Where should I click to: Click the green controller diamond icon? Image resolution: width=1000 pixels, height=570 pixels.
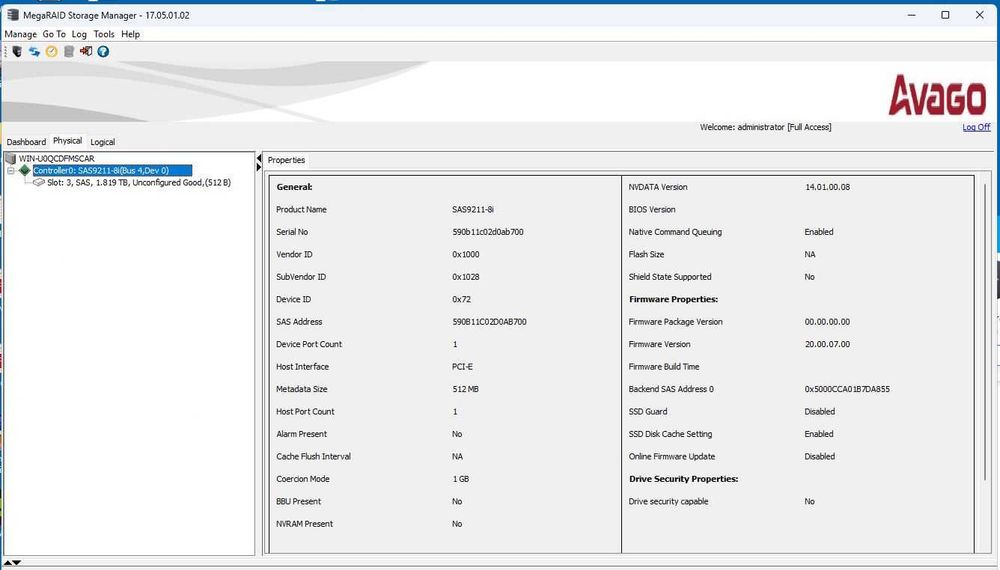coord(24,170)
